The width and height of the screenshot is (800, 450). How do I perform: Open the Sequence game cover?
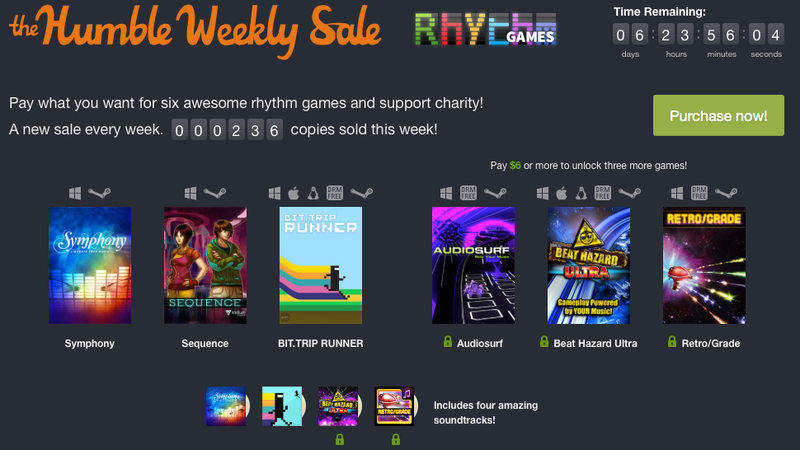pos(205,265)
